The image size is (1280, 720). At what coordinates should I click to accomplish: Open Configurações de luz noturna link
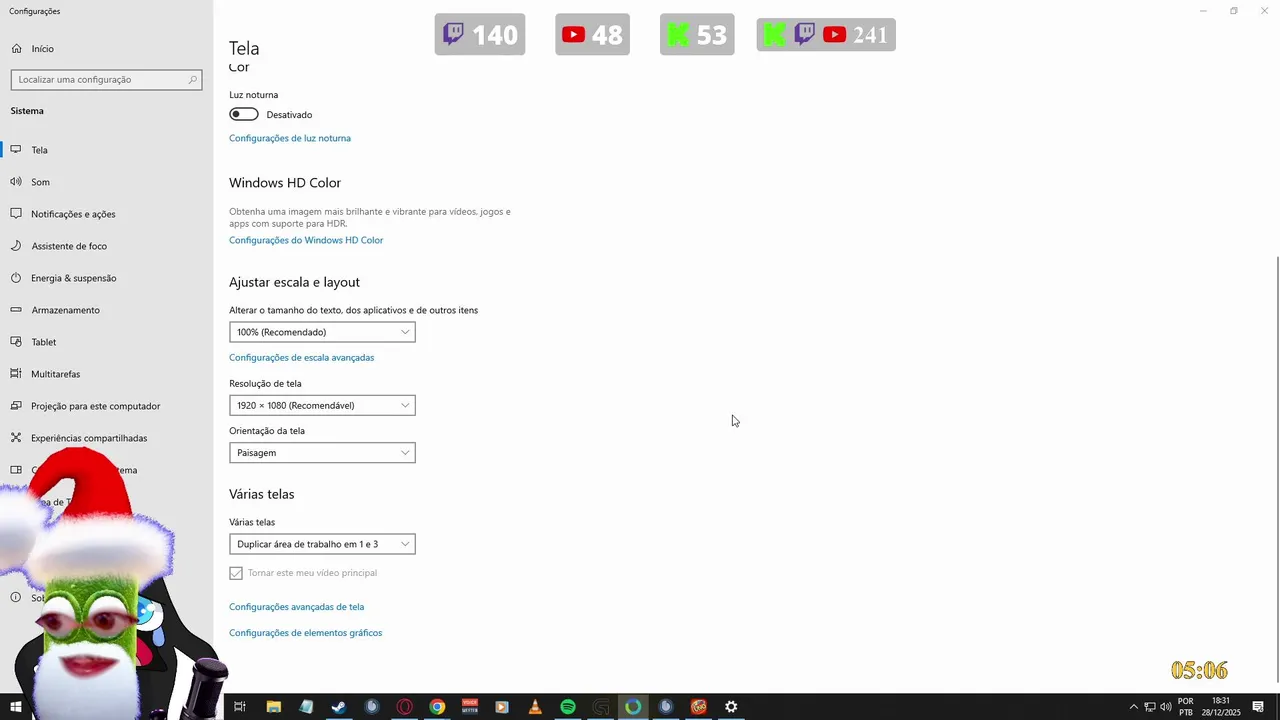pos(290,138)
